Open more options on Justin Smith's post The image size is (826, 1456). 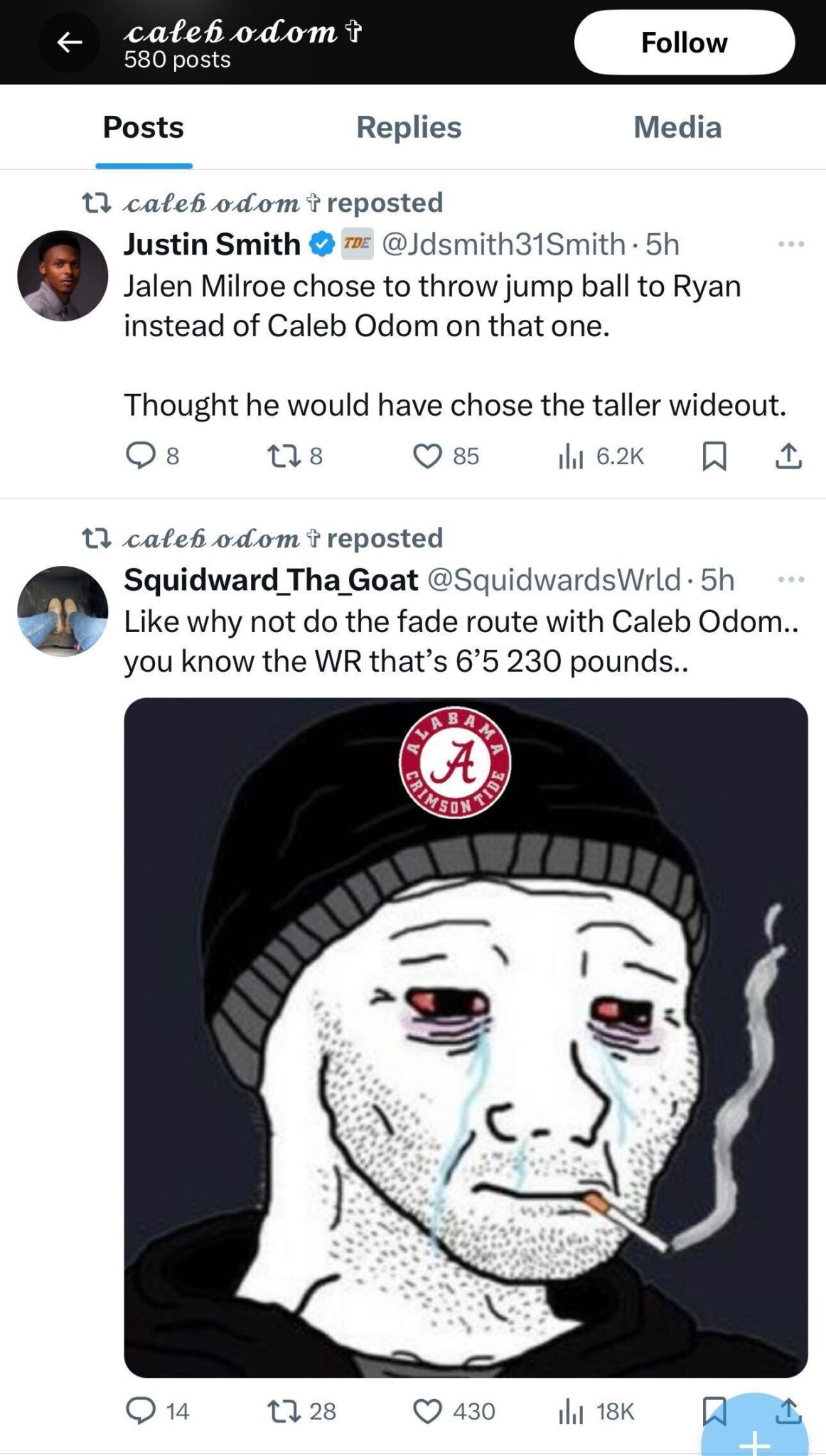(x=790, y=245)
